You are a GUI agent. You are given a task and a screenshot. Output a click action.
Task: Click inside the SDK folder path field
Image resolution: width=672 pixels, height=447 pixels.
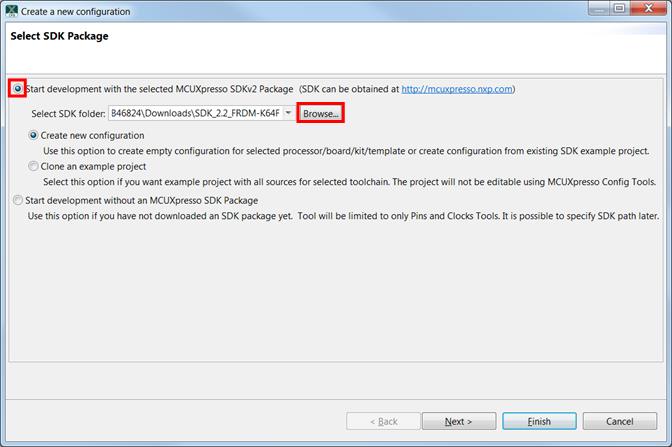point(200,113)
